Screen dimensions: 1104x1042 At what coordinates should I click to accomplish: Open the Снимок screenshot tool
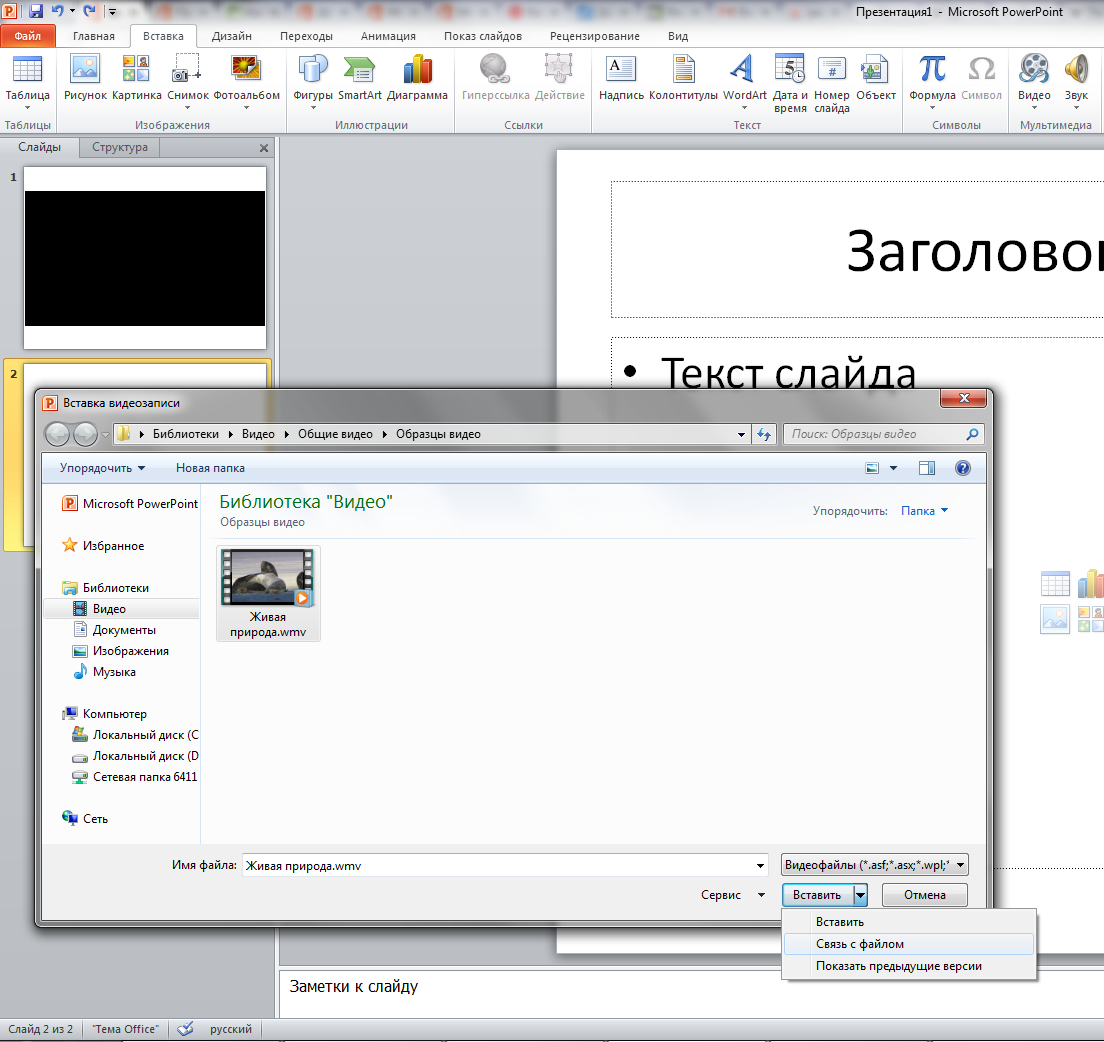point(188,81)
